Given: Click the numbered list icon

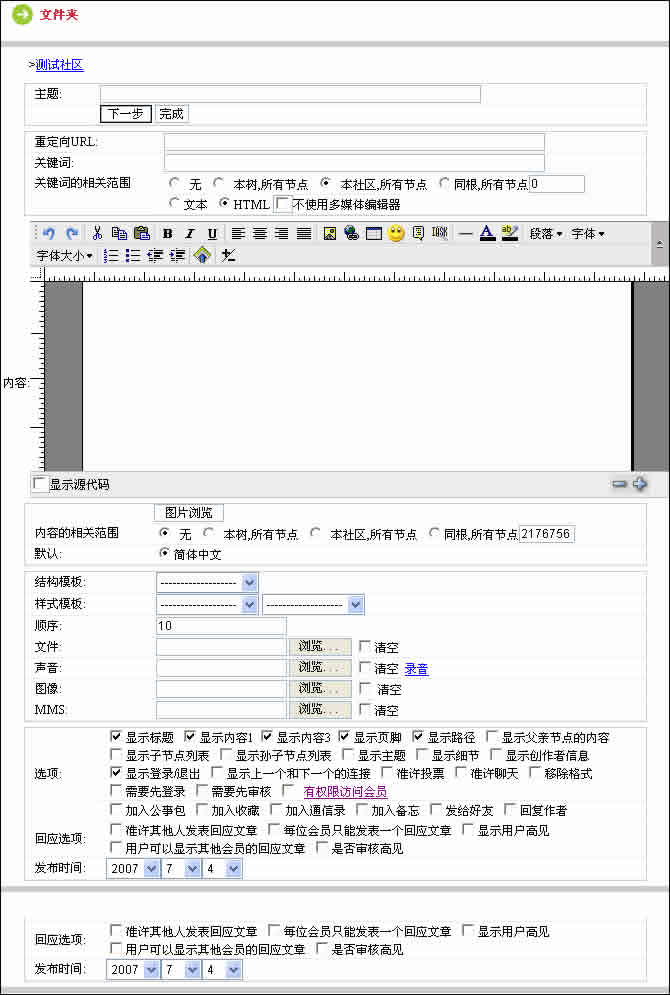Looking at the screenshot, I should pyautogui.click(x=111, y=255).
